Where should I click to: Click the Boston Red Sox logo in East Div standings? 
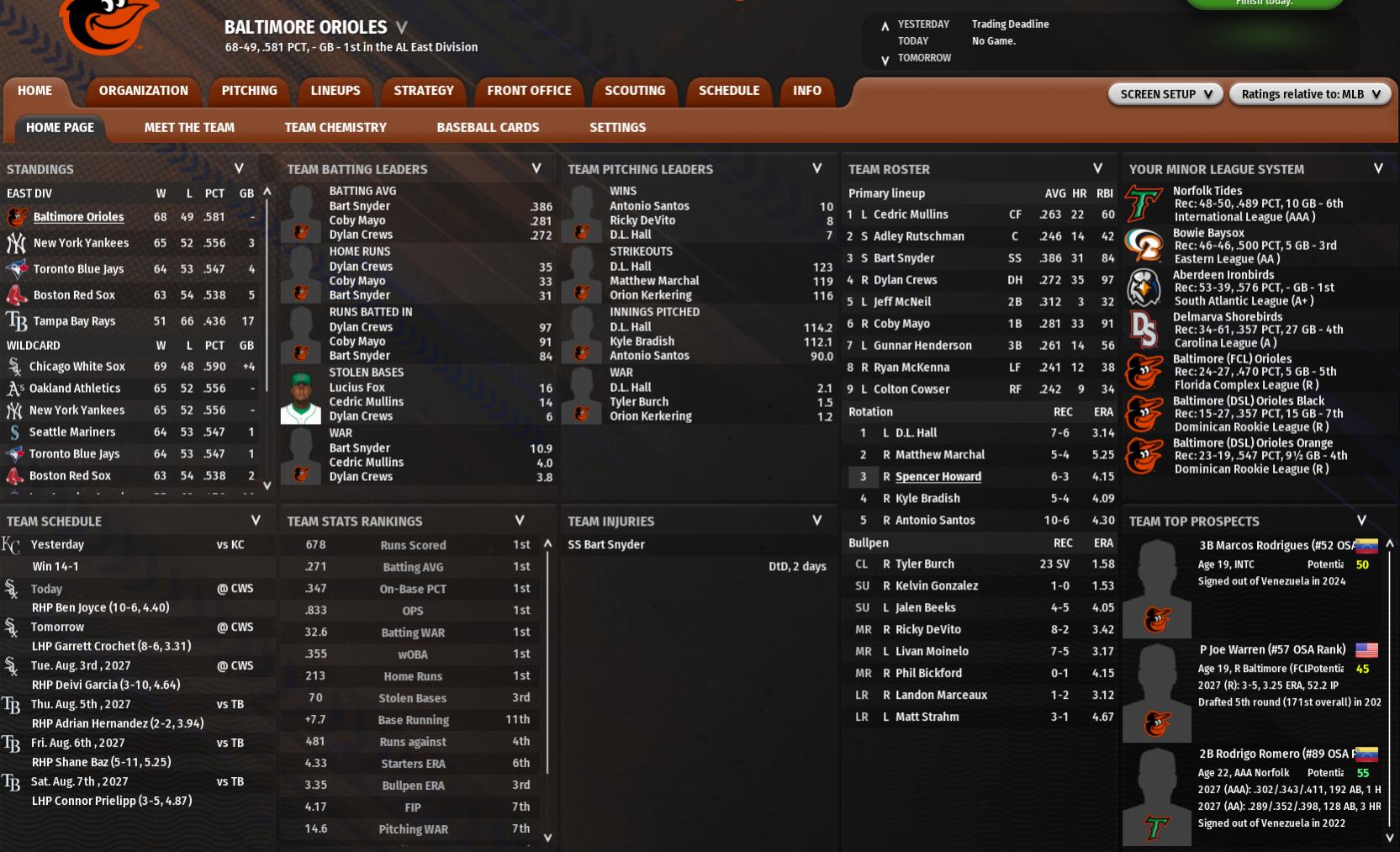coord(16,295)
